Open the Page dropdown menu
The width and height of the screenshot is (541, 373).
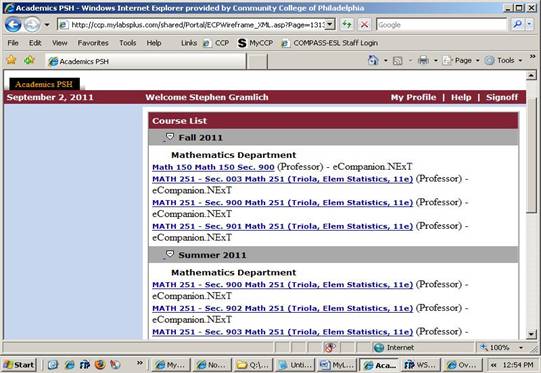(462, 60)
